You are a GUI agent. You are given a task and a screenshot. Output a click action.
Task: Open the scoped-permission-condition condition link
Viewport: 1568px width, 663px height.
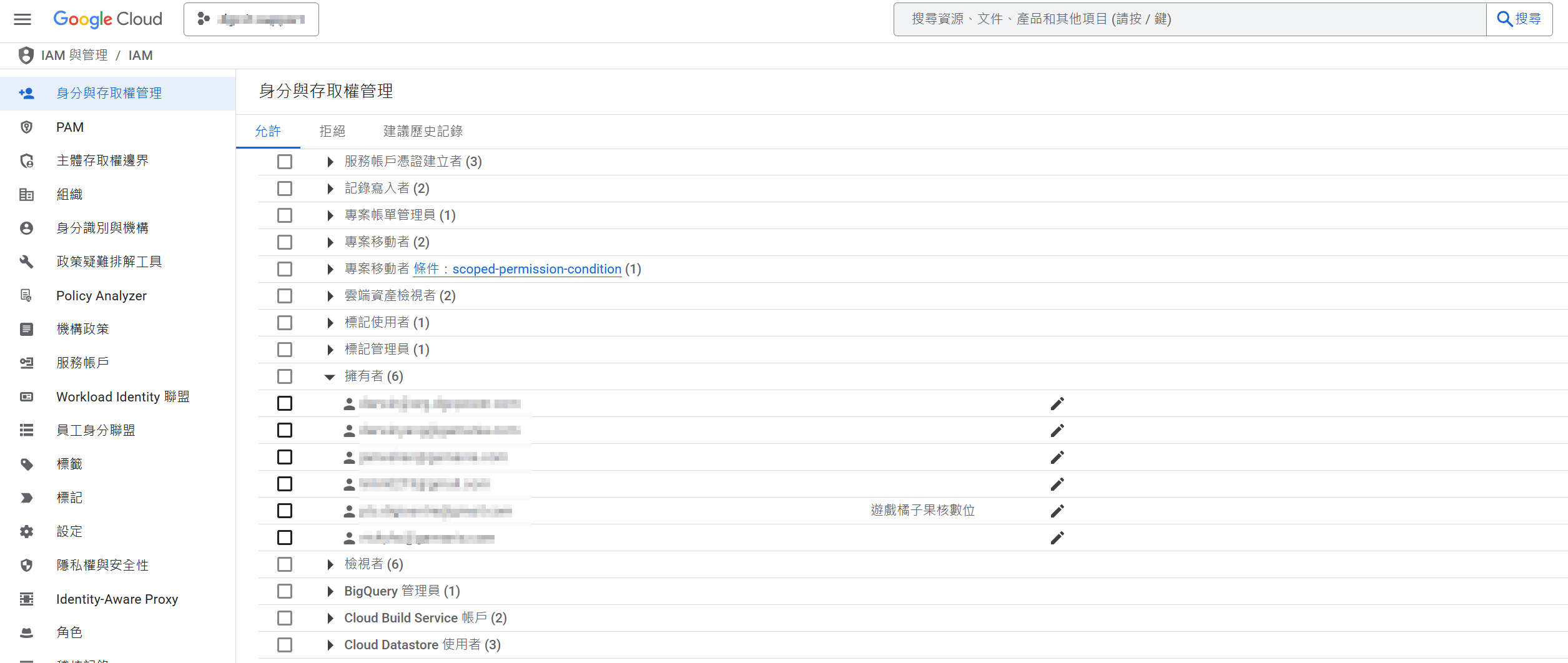(517, 269)
